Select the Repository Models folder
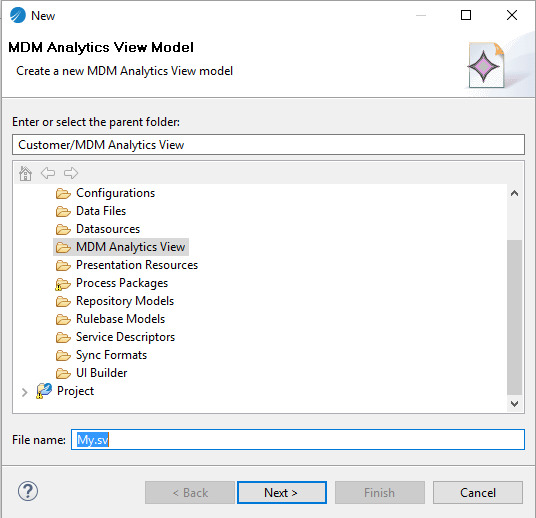 [125, 301]
